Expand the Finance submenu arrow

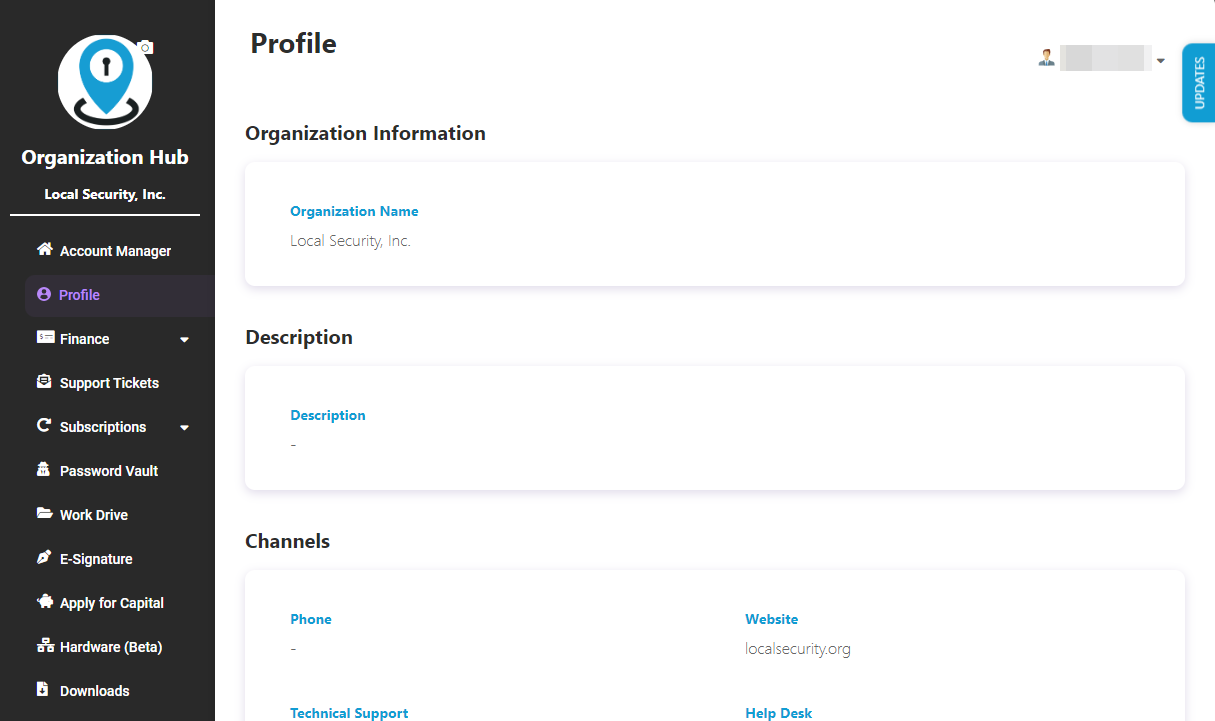(184, 340)
